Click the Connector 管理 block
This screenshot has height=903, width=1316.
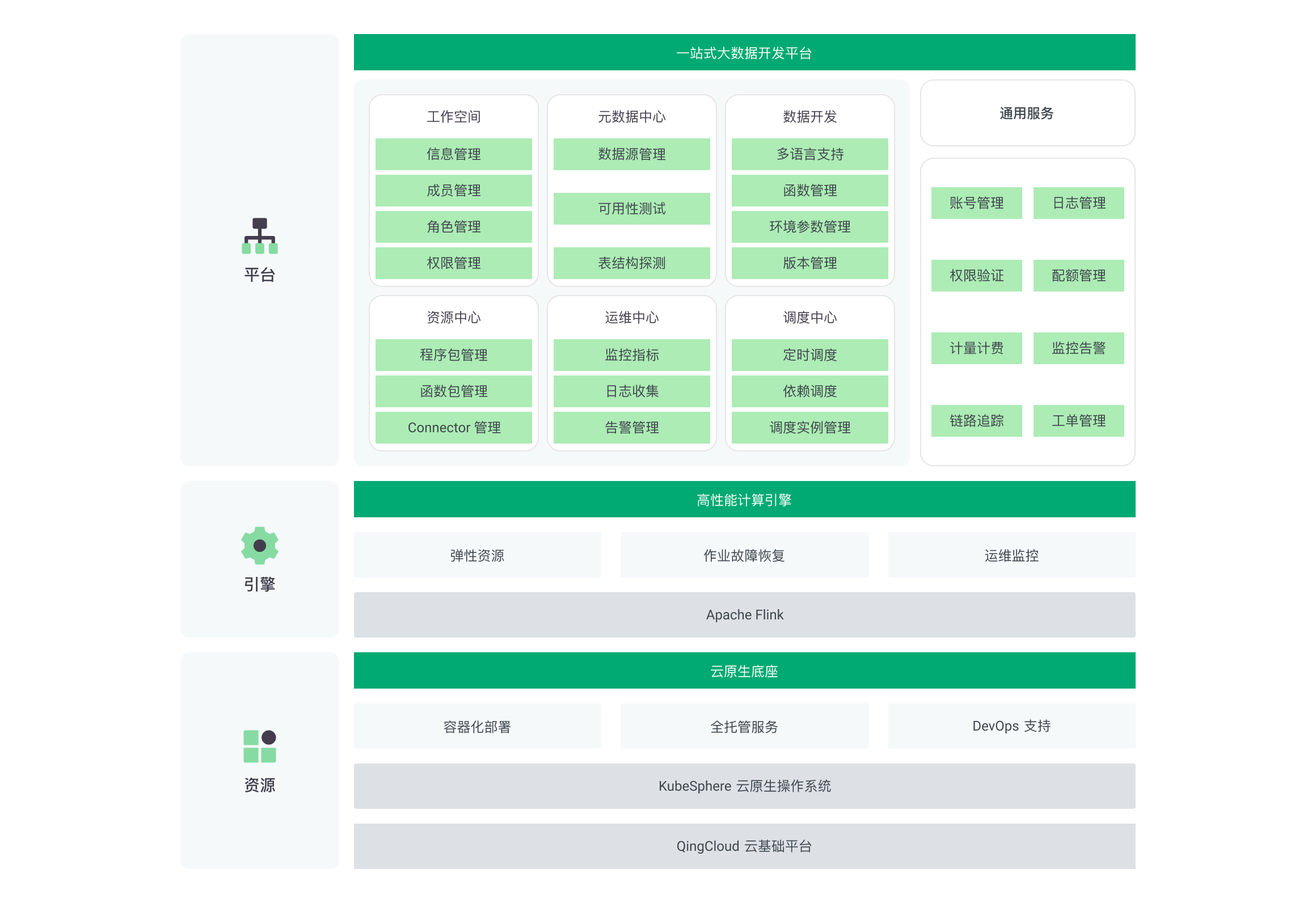pyautogui.click(x=454, y=428)
